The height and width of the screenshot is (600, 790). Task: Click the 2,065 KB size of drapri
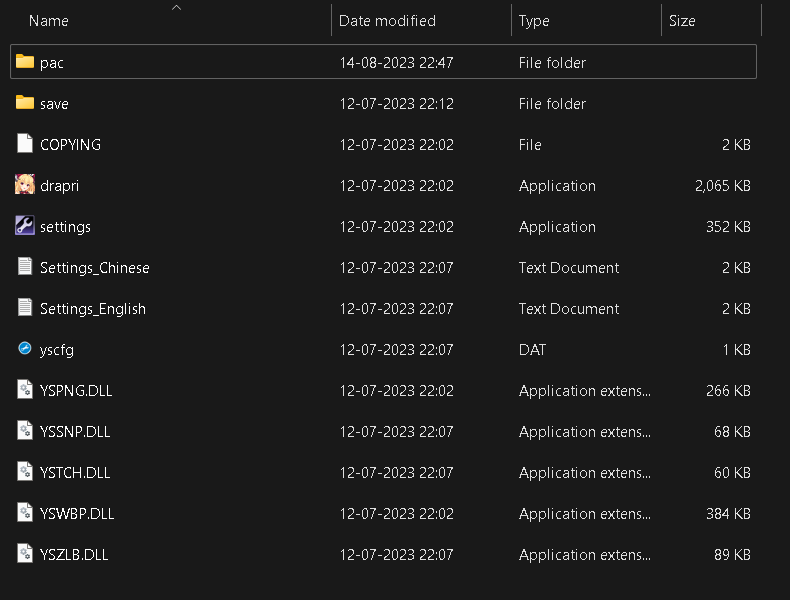[722, 186]
